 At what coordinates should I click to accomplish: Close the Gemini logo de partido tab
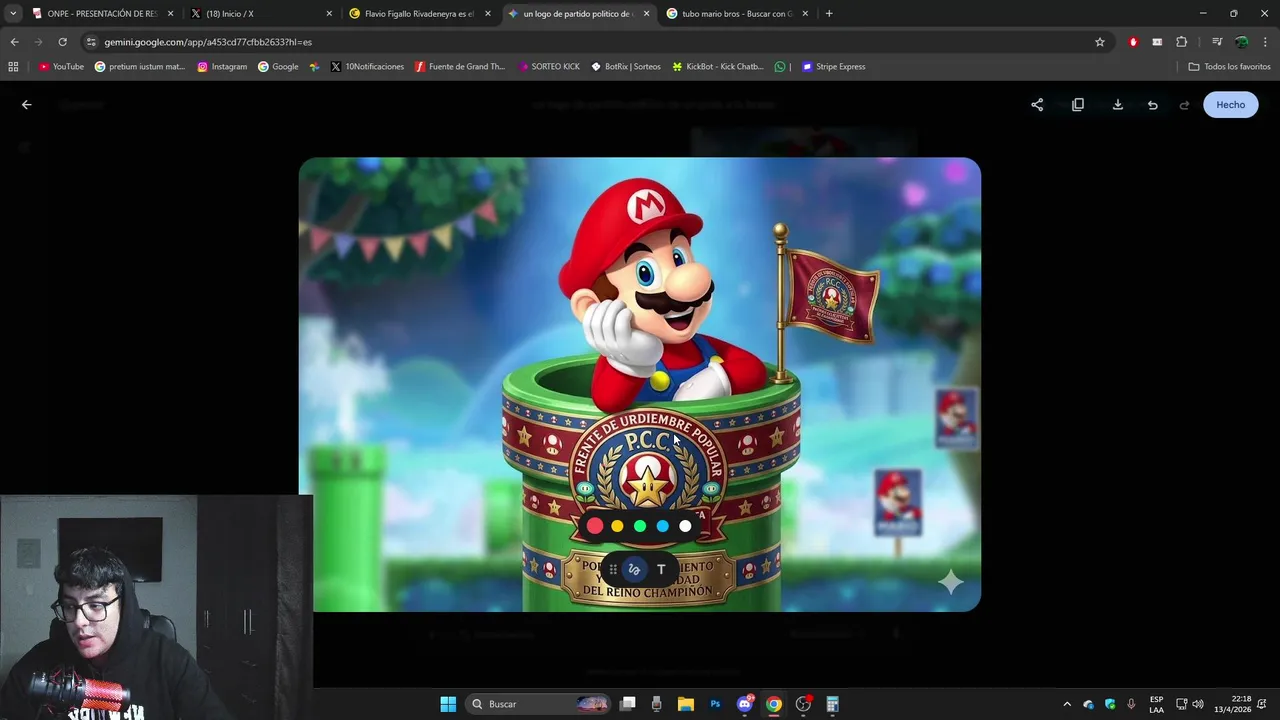(x=646, y=14)
